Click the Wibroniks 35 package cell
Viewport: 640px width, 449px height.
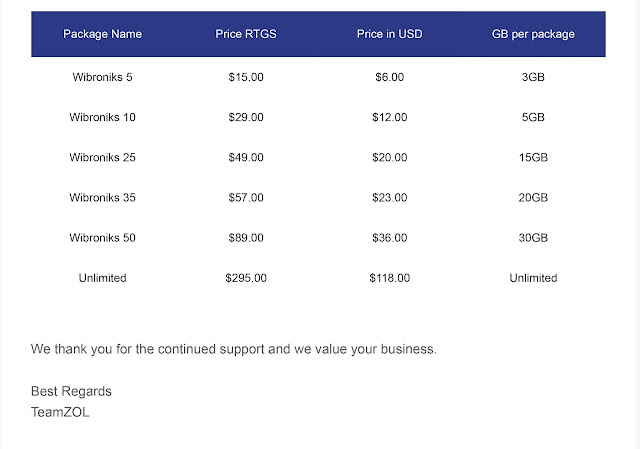102,198
